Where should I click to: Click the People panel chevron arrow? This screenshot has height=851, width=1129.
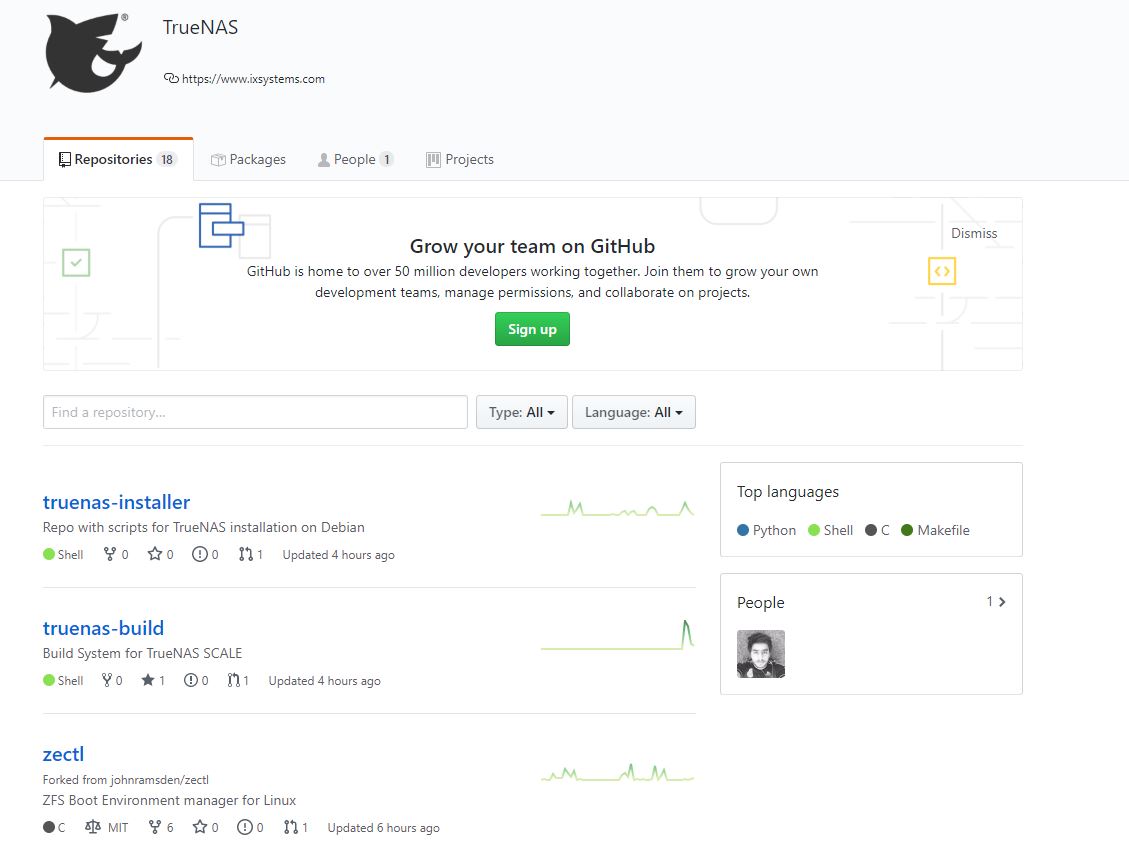tap(1002, 601)
